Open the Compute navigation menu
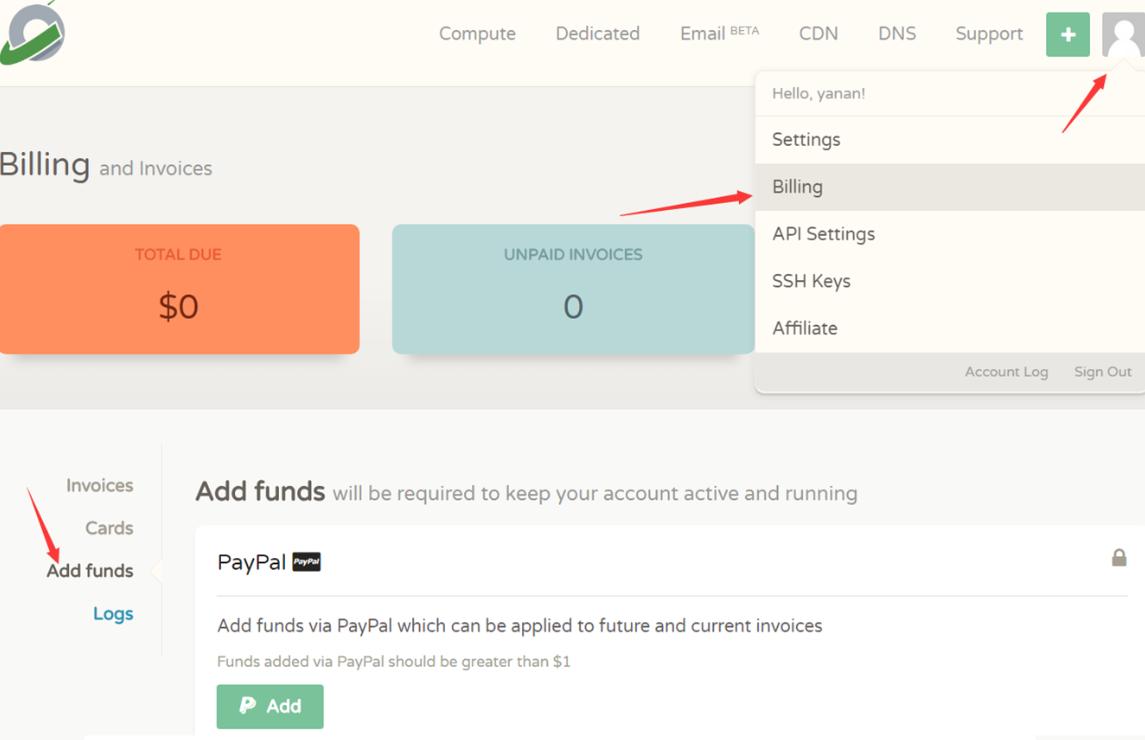This screenshot has height=740, width=1145. coord(477,34)
